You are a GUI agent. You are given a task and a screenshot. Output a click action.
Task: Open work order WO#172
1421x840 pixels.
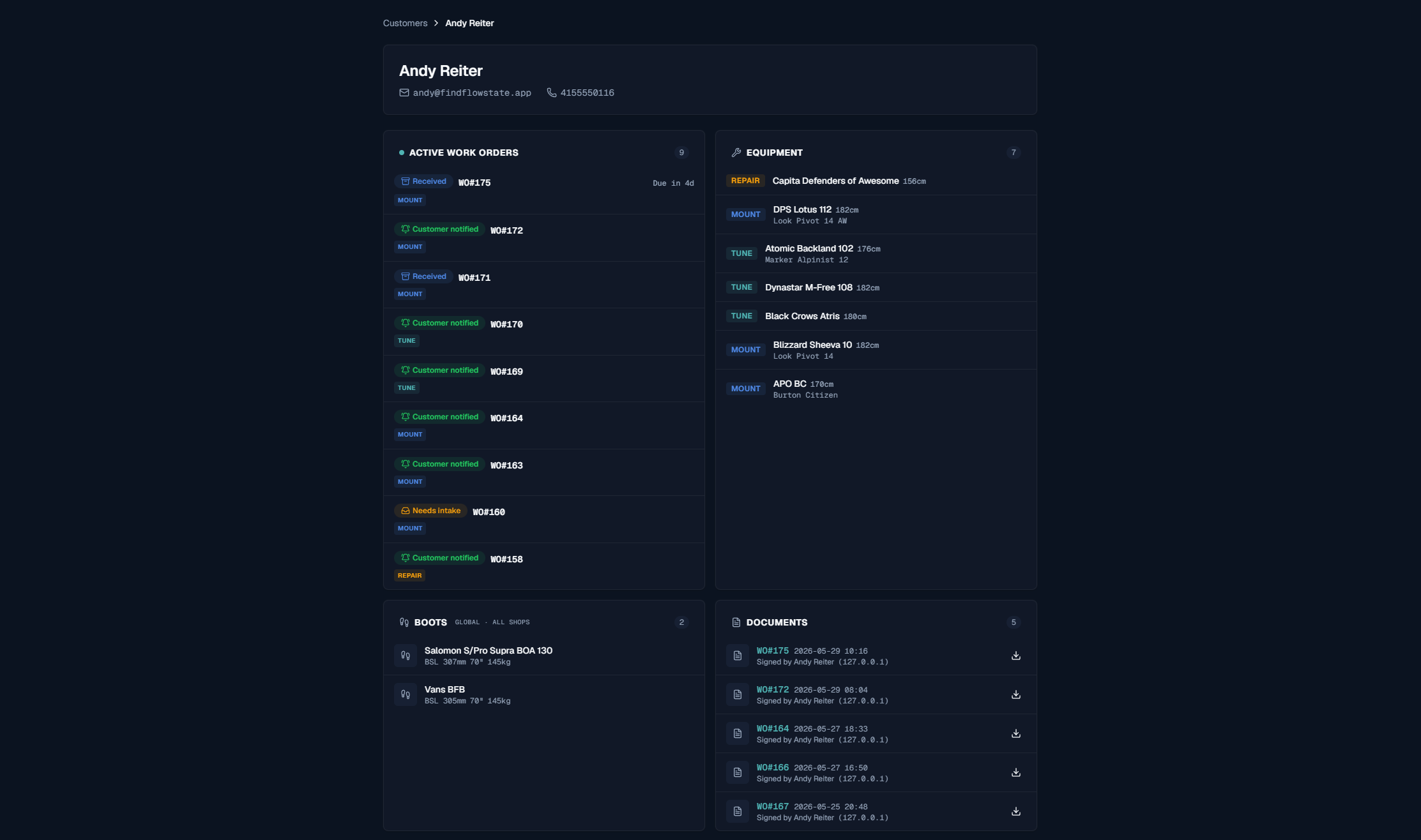click(543, 238)
